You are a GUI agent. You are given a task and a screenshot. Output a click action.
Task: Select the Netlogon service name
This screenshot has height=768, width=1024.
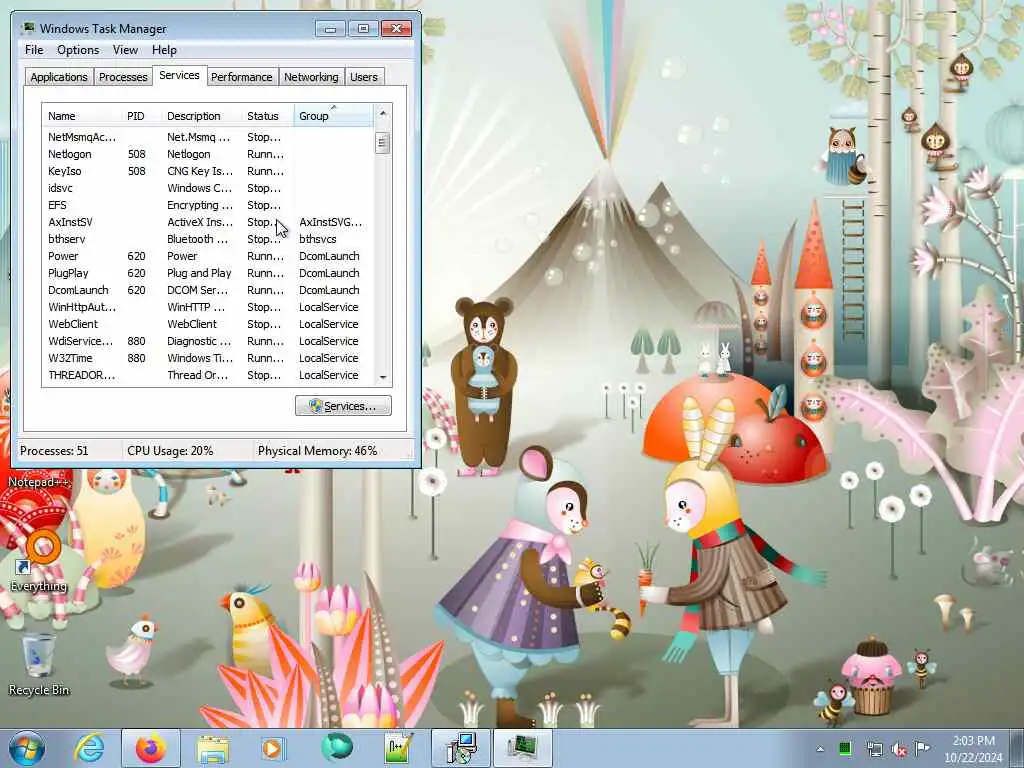tap(70, 154)
